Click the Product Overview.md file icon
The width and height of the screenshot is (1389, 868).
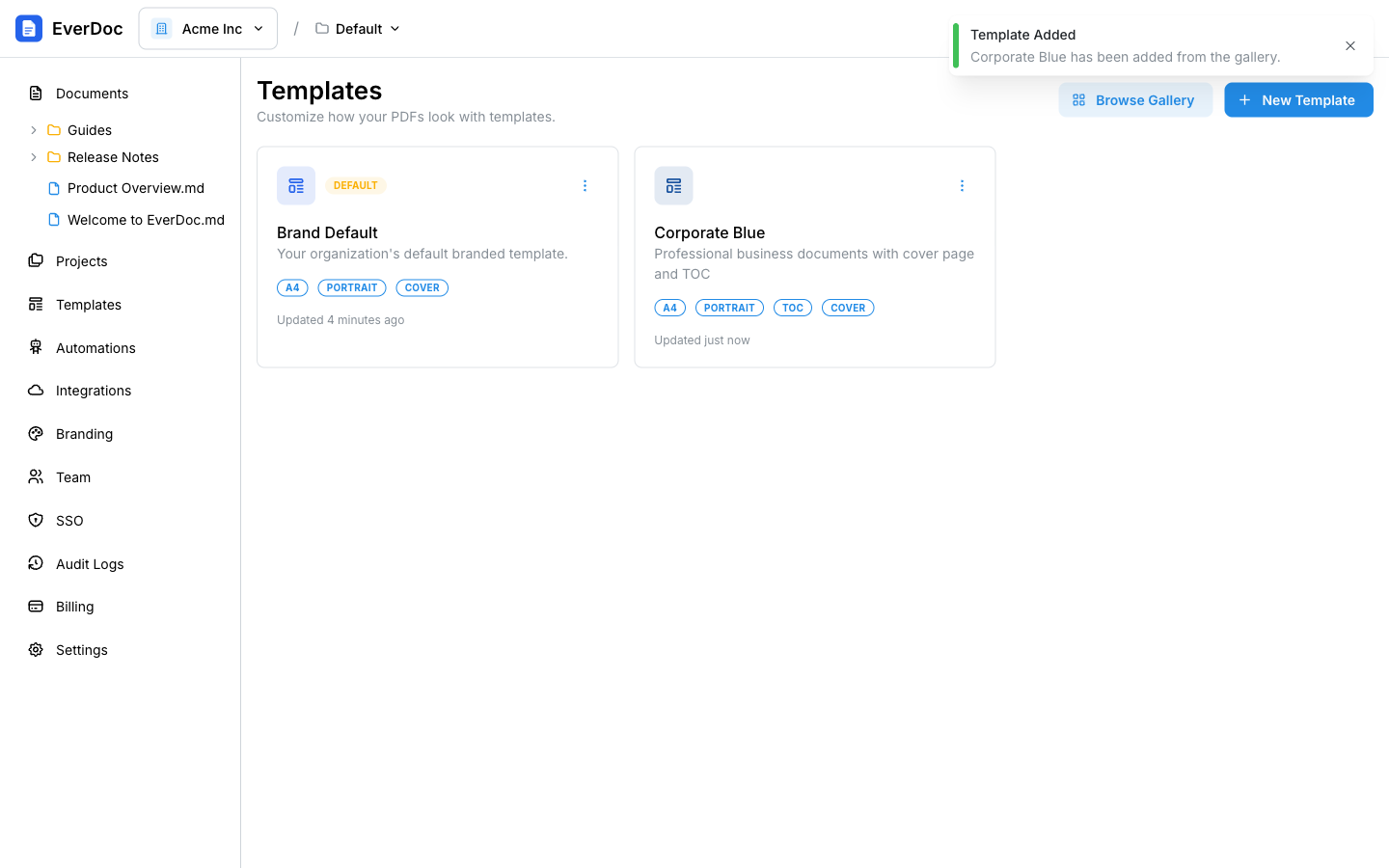(54, 188)
